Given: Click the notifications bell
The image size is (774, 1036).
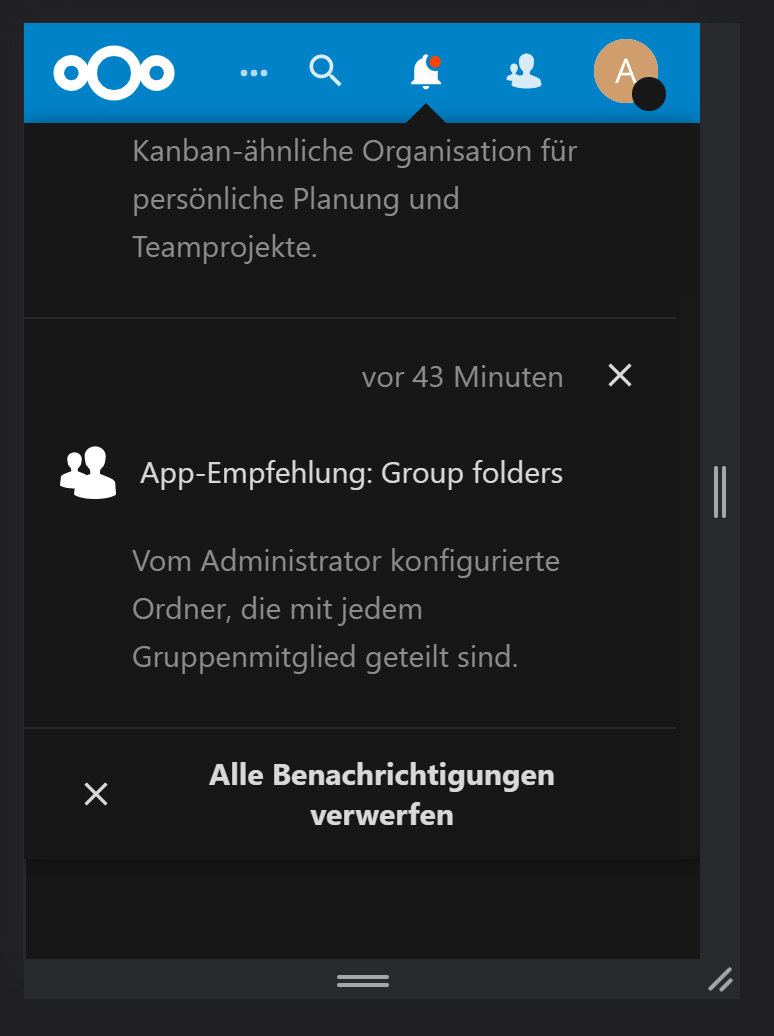Looking at the screenshot, I should pyautogui.click(x=424, y=72).
